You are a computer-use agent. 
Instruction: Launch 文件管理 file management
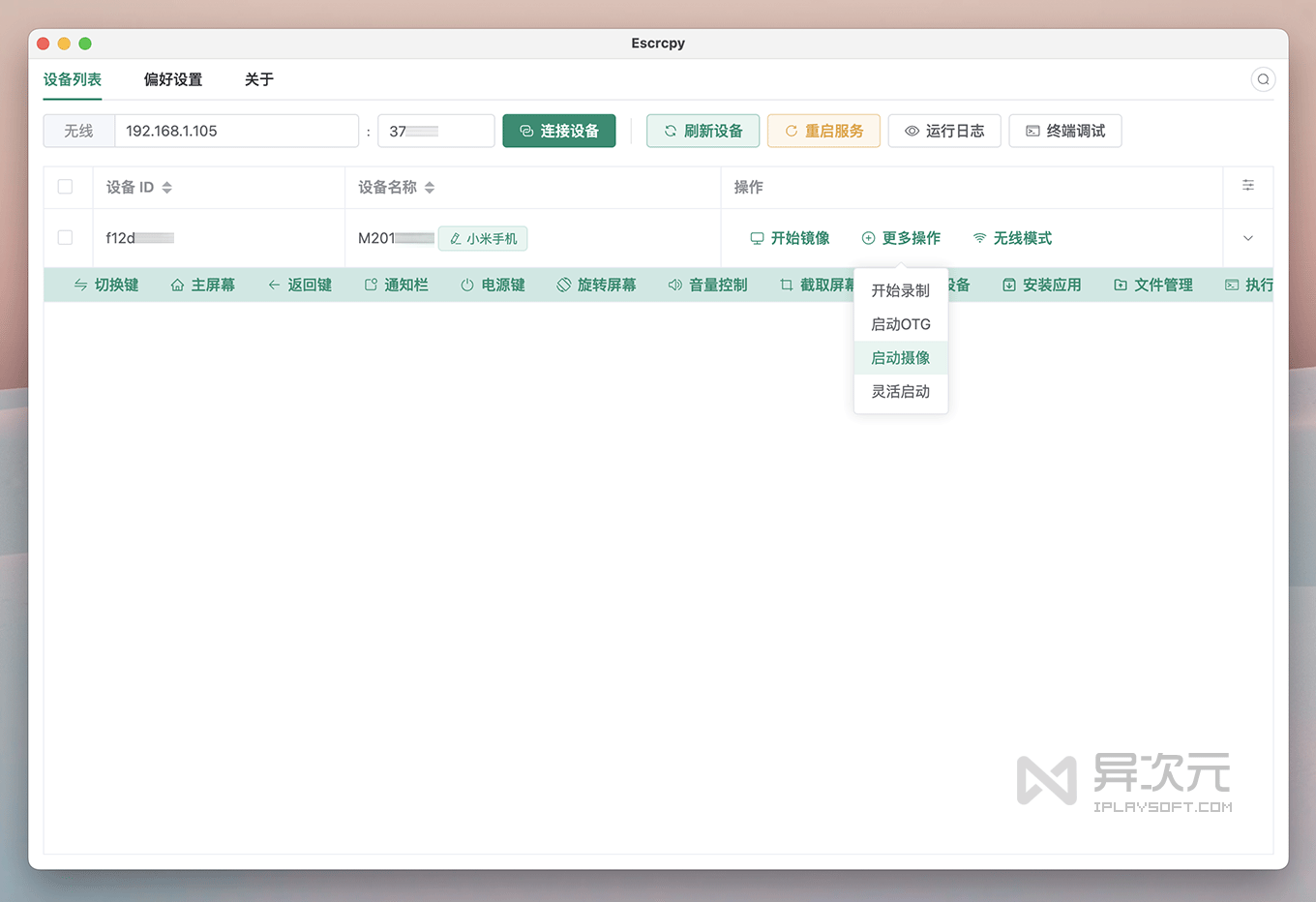(1152, 285)
